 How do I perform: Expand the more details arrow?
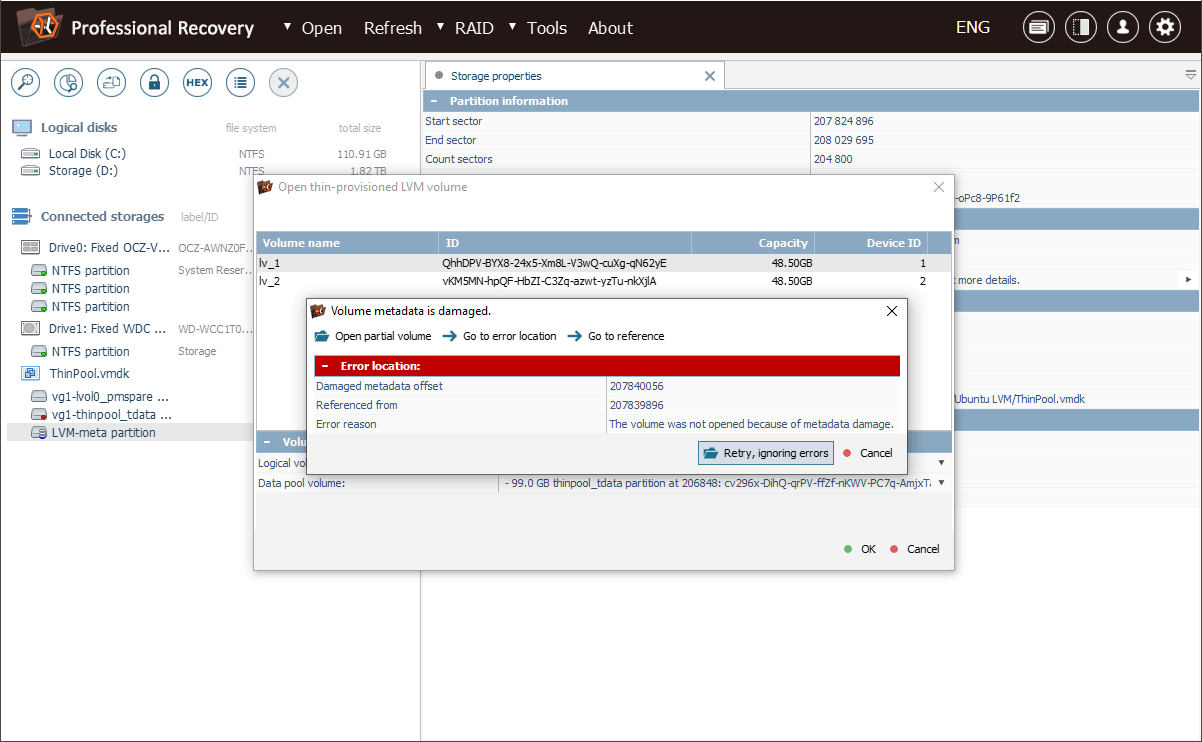point(1188,279)
